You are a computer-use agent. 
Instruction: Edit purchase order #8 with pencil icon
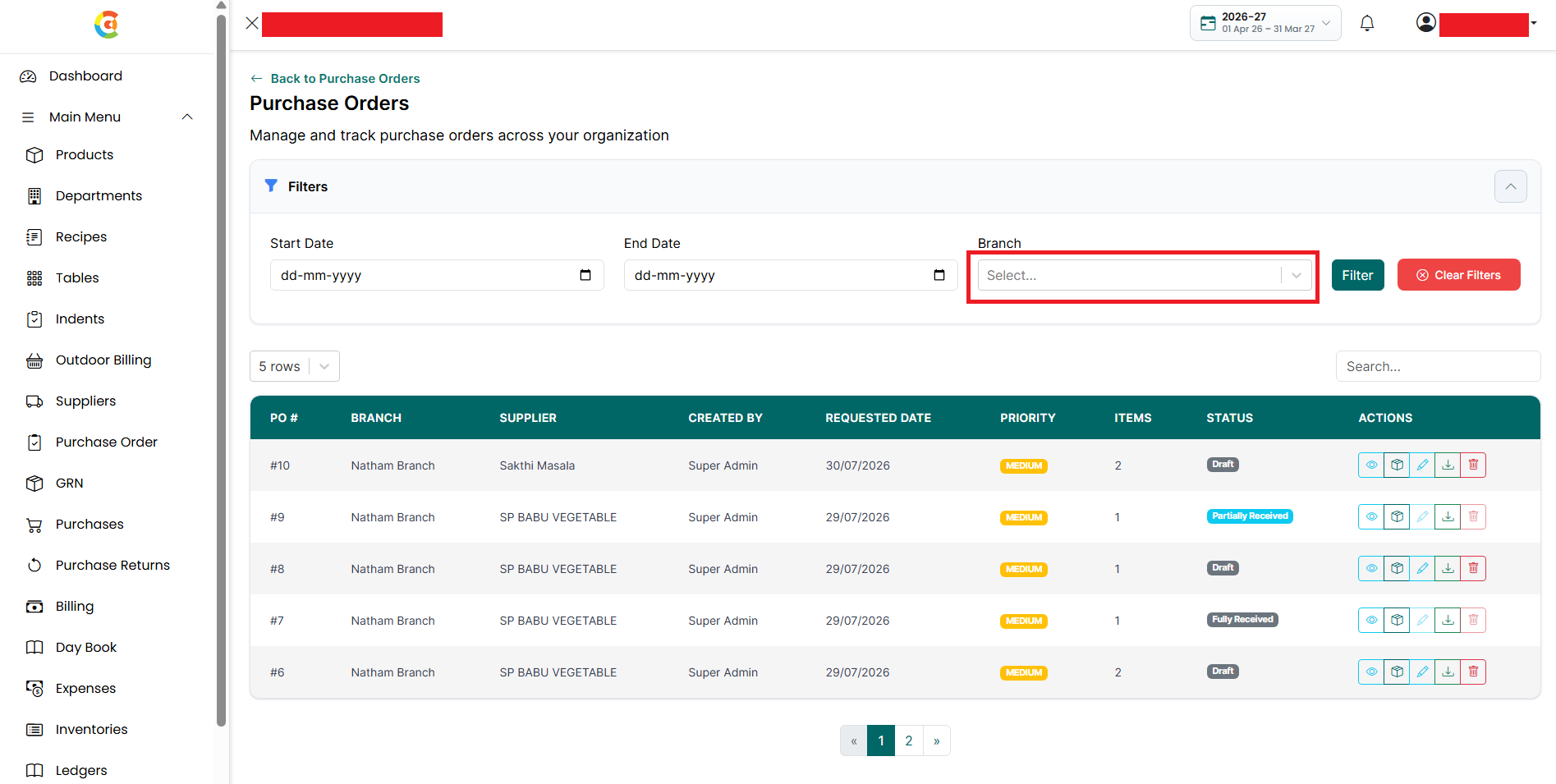[x=1422, y=569]
